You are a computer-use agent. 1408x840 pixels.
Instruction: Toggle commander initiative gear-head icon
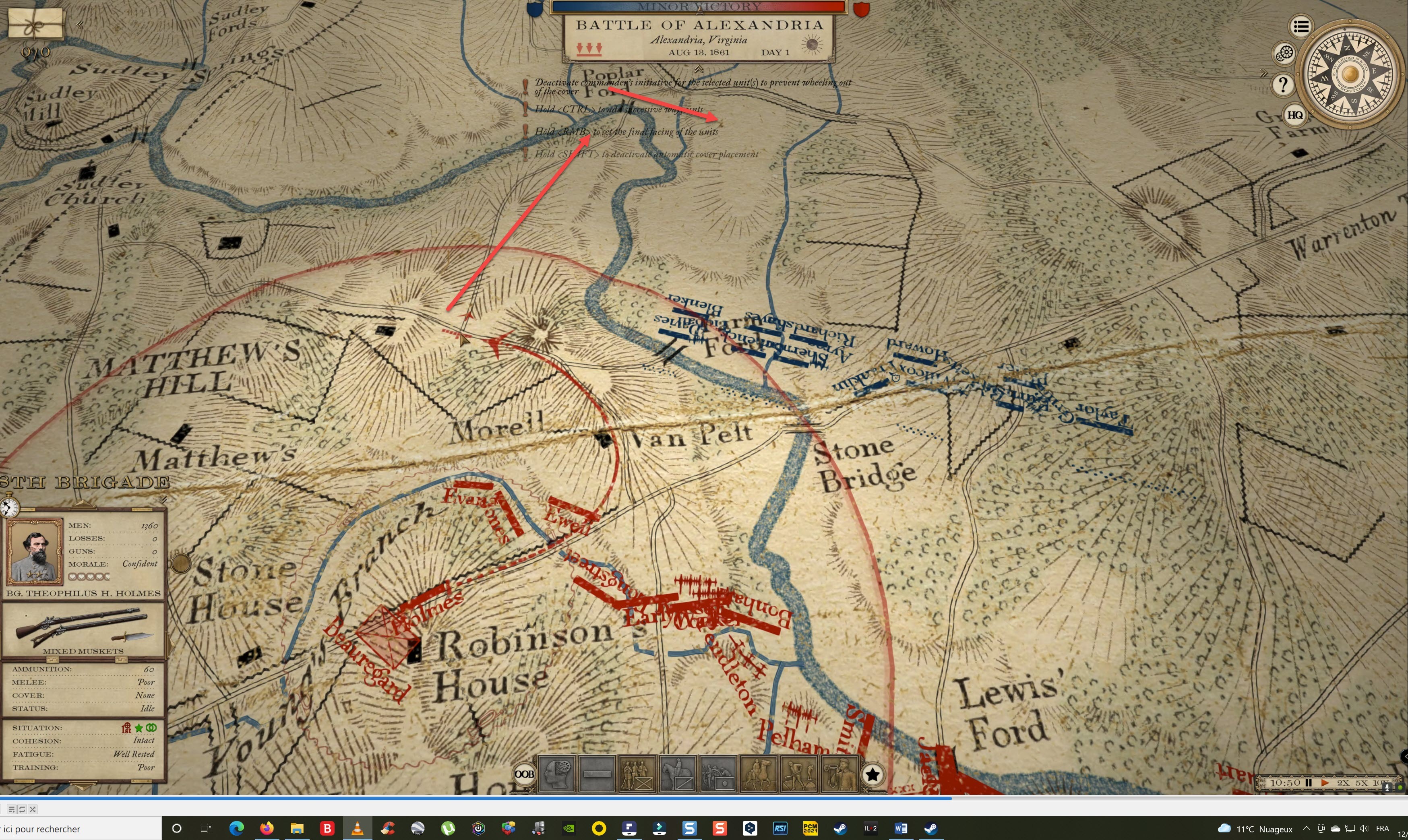(x=556, y=774)
